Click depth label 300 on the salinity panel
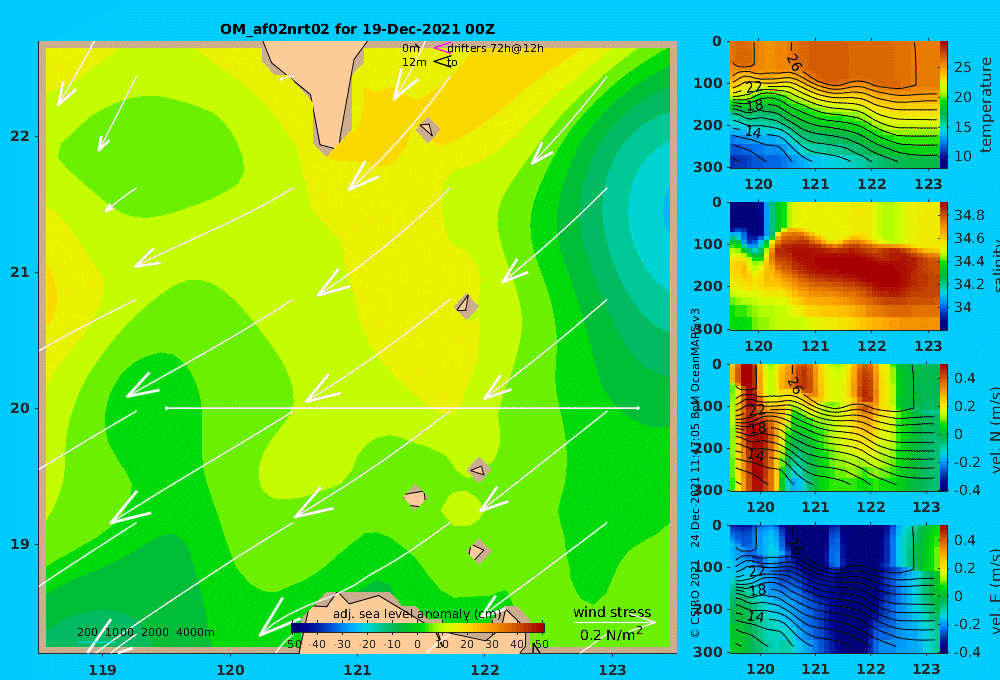Image resolution: width=1000 pixels, height=680 pixels. click(x=707, y=329)
